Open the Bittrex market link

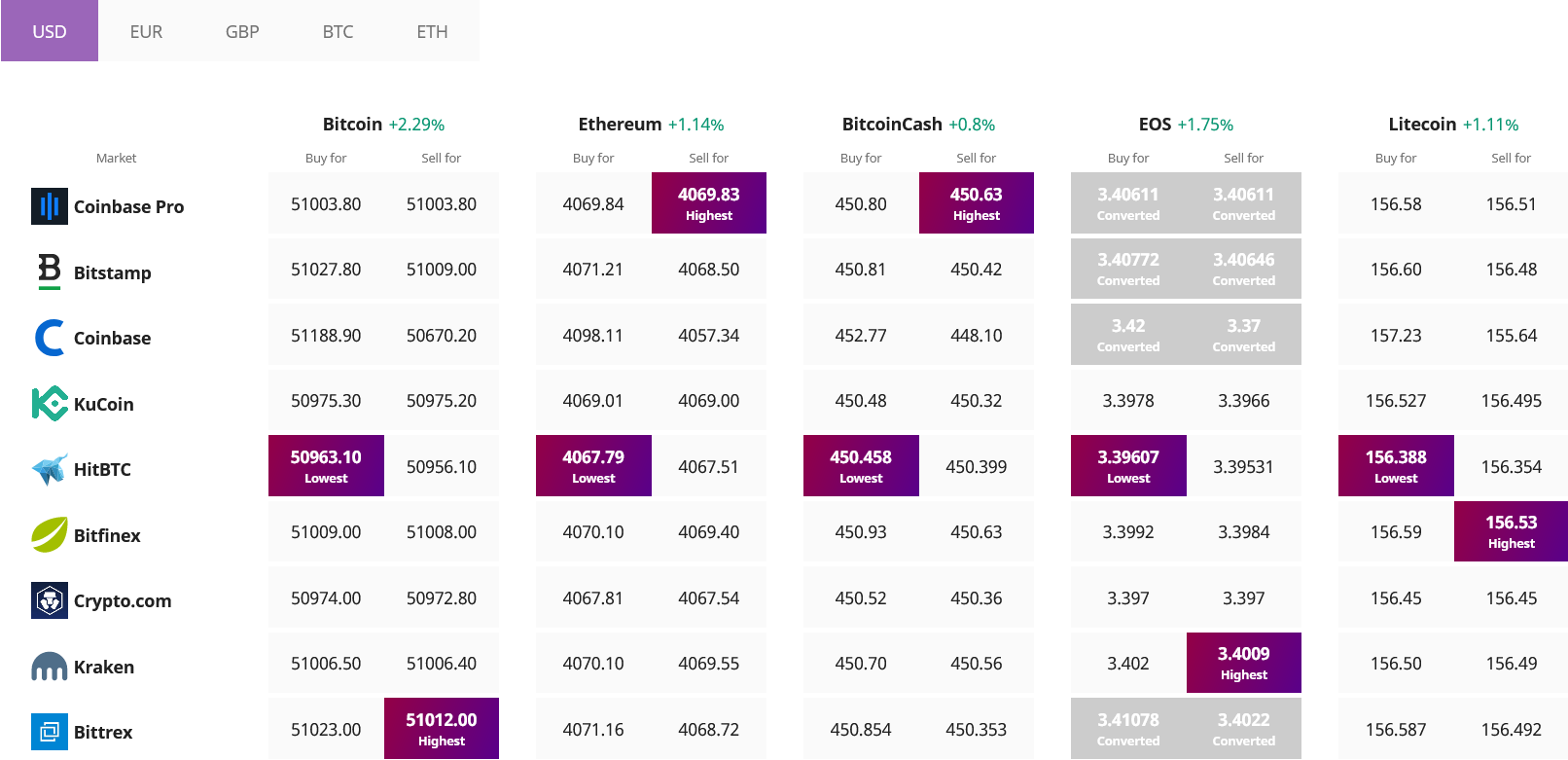click(x=103, y=732)
